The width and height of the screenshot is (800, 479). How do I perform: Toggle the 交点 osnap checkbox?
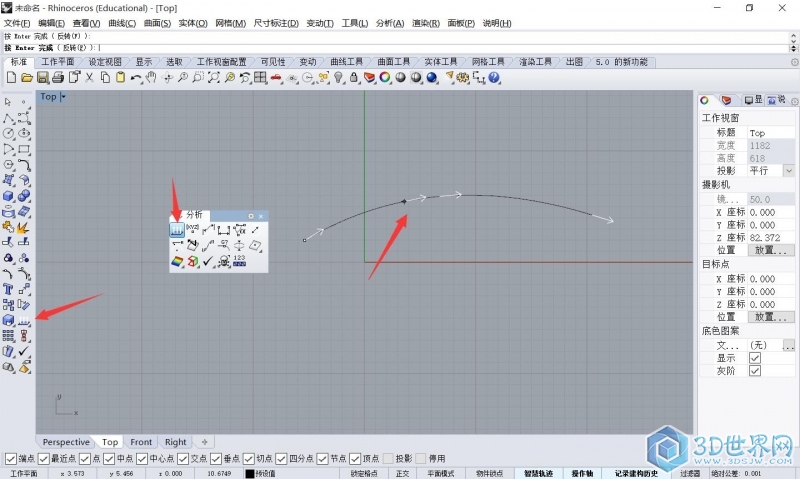[x=183, y=459]
